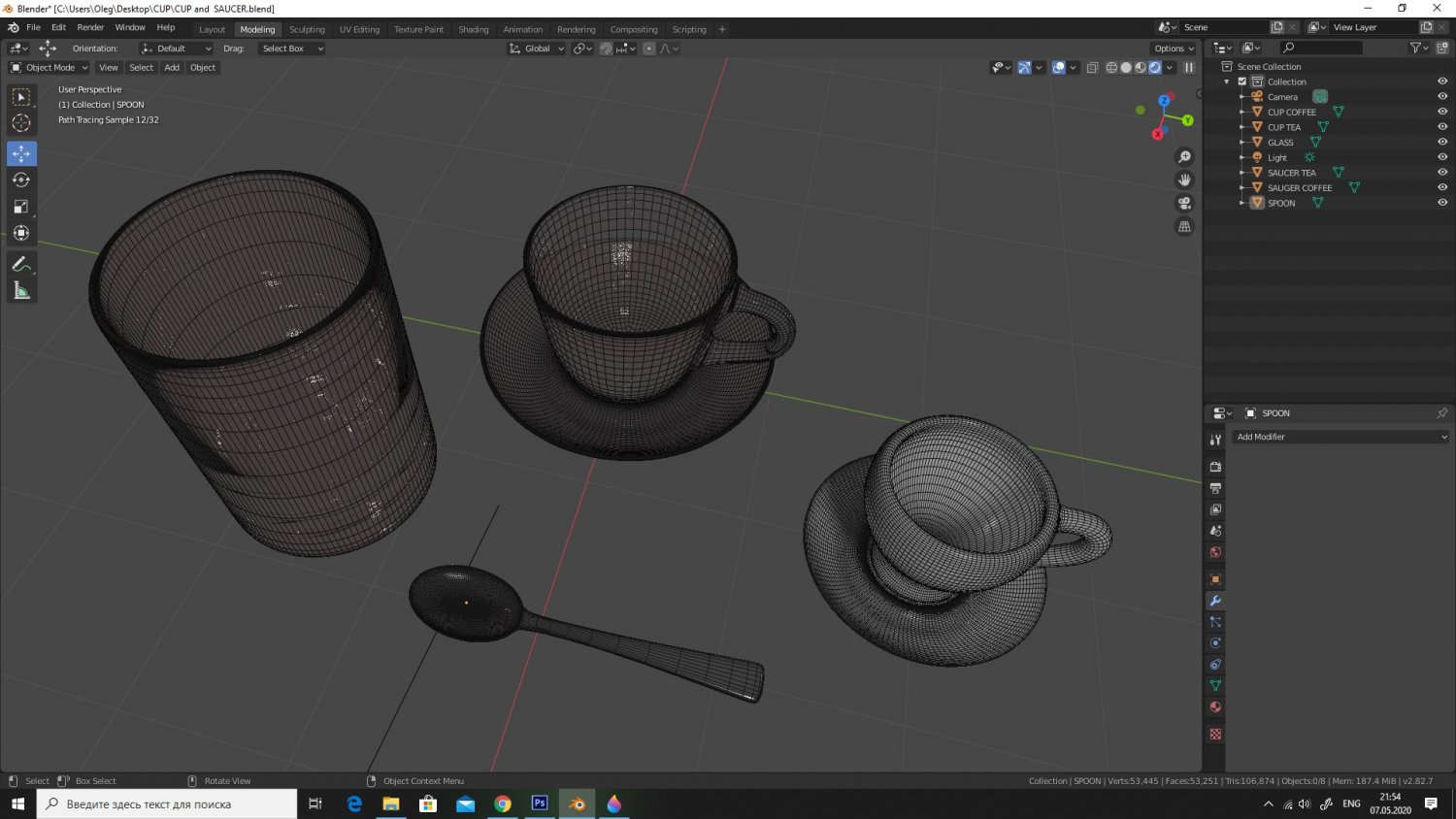1456x819 pixels.
Task: Switch to the Shading workspace tab
Action: pos(474,28)
